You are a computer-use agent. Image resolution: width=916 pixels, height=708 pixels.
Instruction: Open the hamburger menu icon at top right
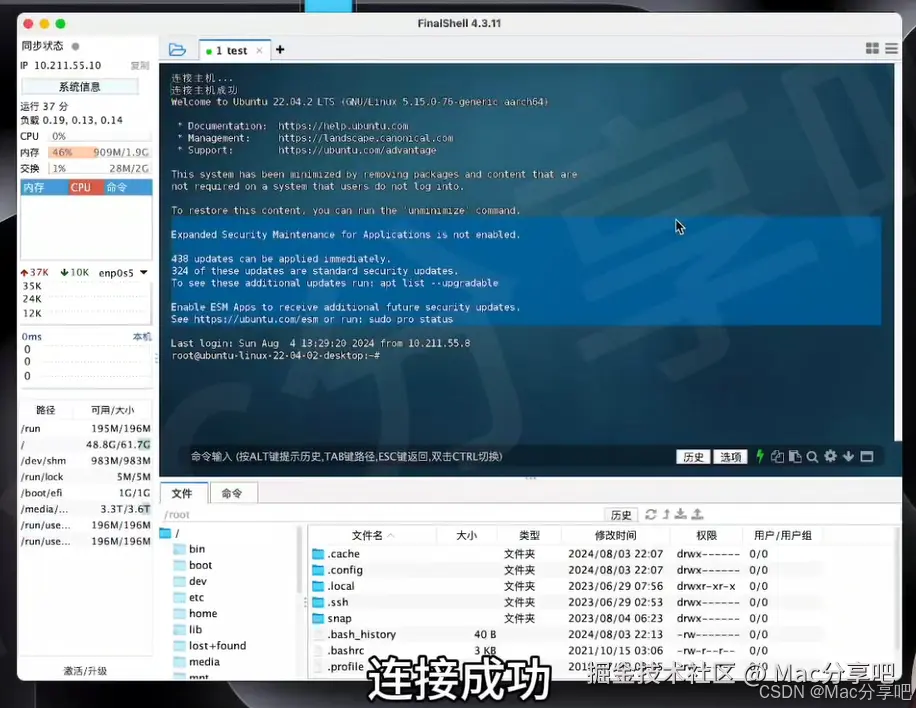(x=891, y=48)
